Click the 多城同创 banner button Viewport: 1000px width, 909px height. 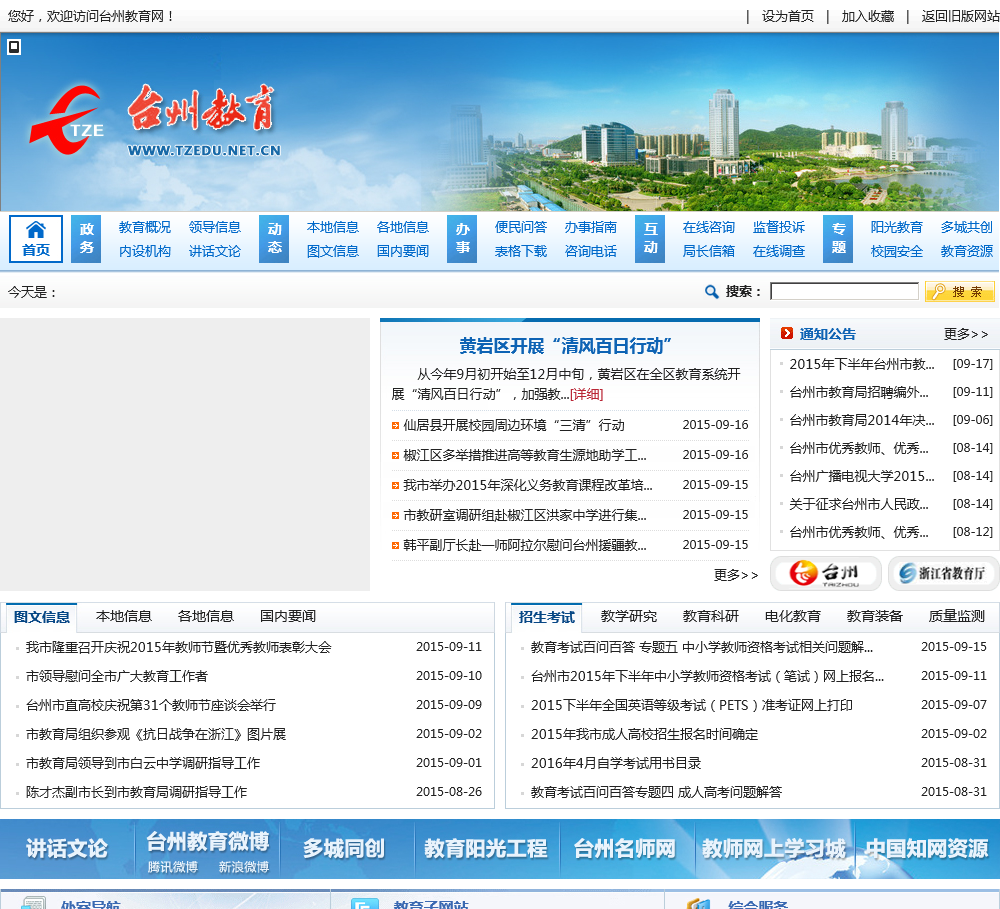344,848
